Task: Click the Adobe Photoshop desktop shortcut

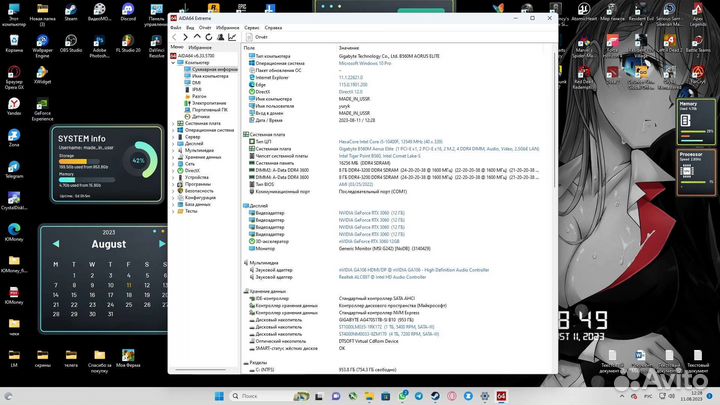Action: point(100,46)
